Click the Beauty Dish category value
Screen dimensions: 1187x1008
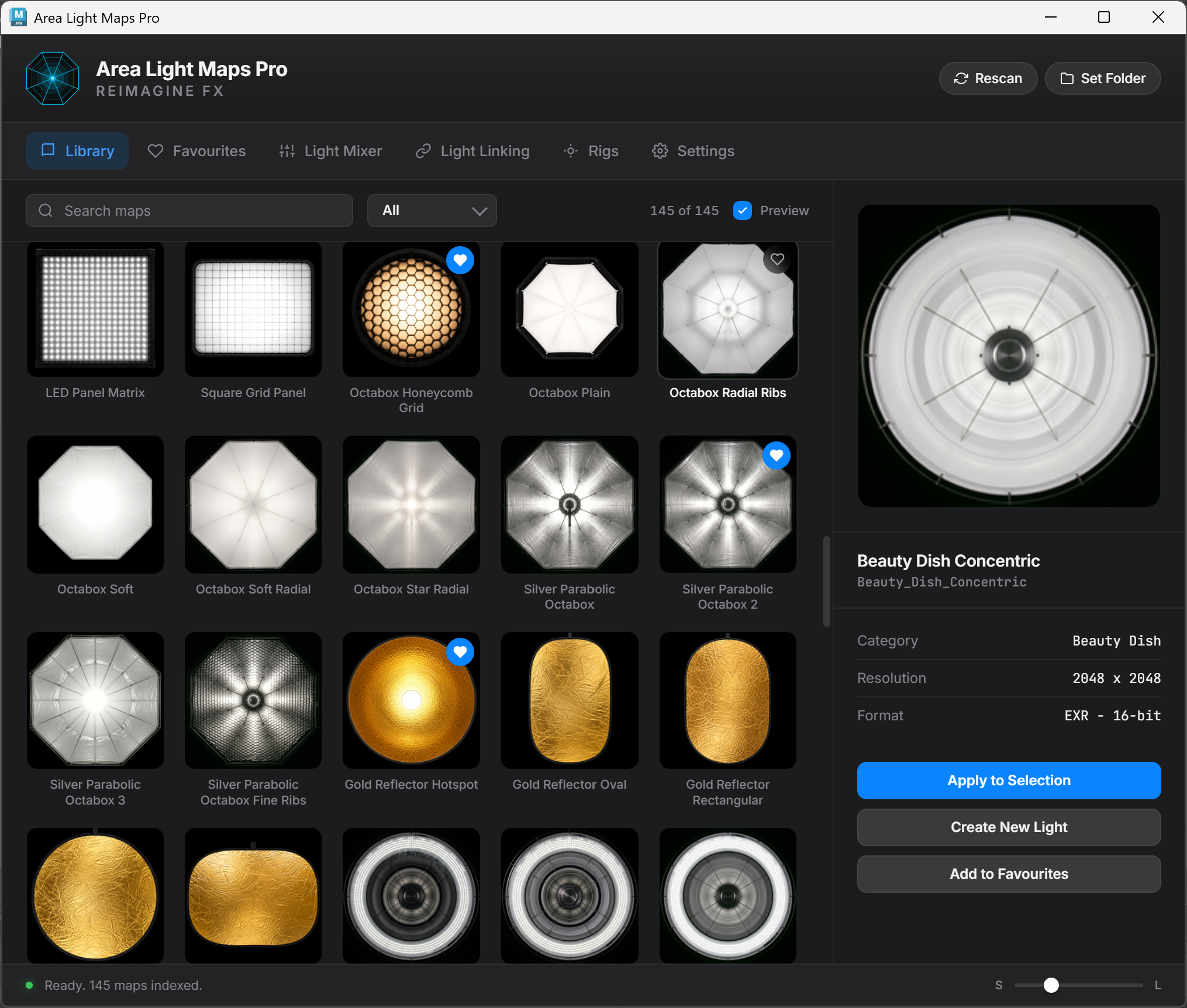coord(1117,641)
